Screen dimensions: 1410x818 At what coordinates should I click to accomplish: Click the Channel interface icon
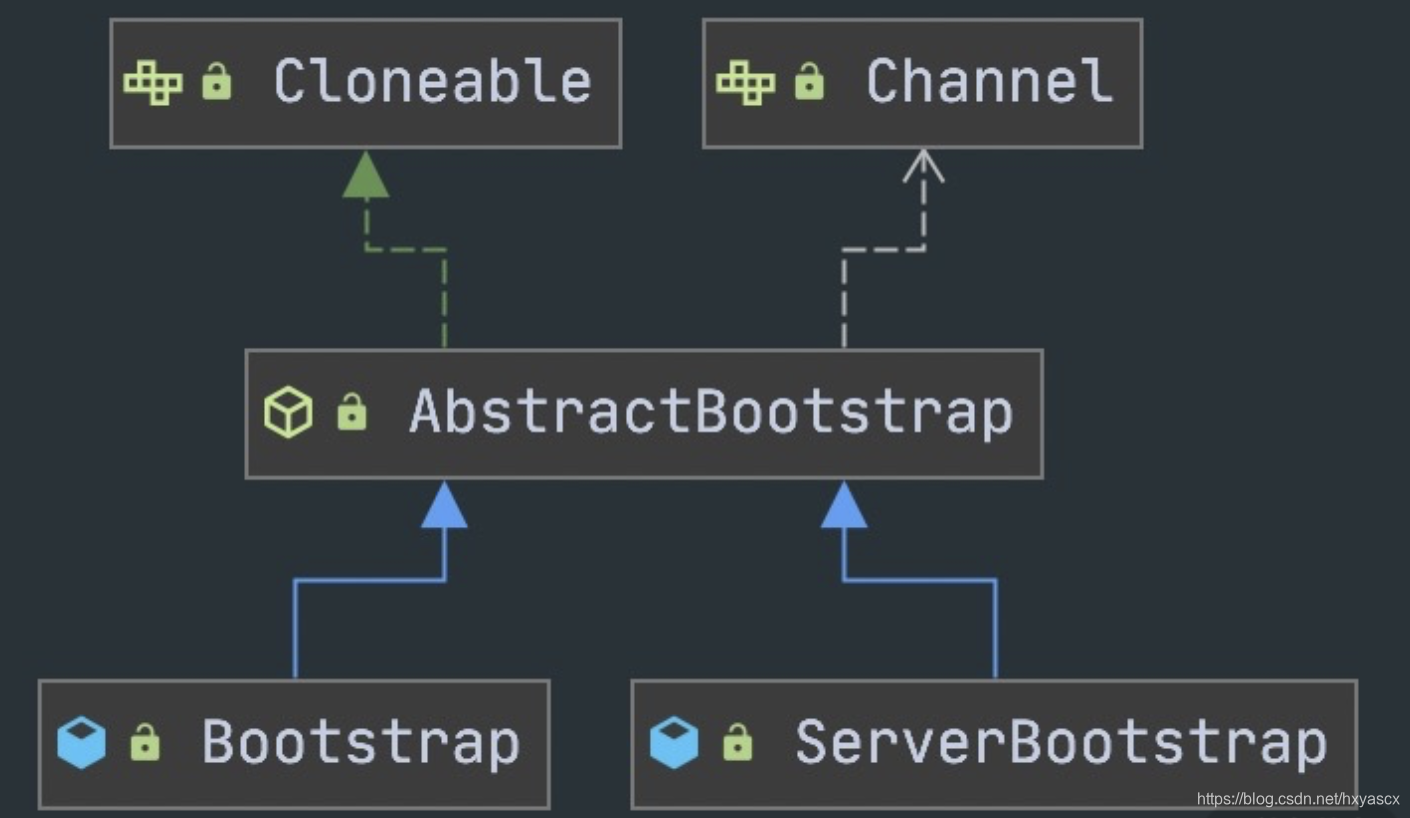pyautogui.click(x=746, y=82)
